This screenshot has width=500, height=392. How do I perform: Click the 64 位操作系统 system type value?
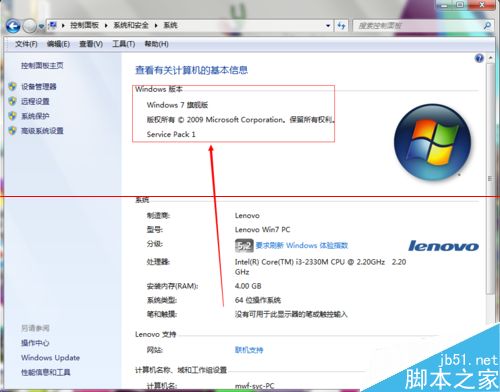click(258, 300)
